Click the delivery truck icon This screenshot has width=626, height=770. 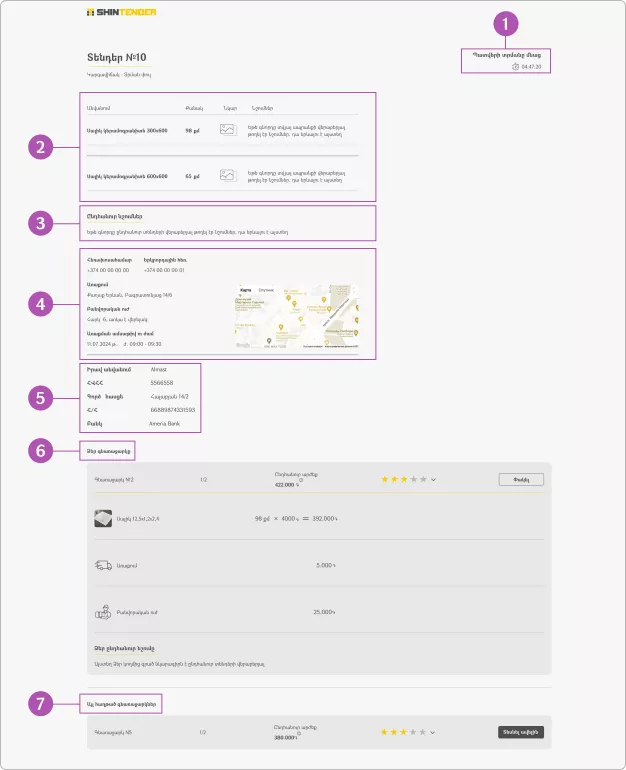(102, 565)
